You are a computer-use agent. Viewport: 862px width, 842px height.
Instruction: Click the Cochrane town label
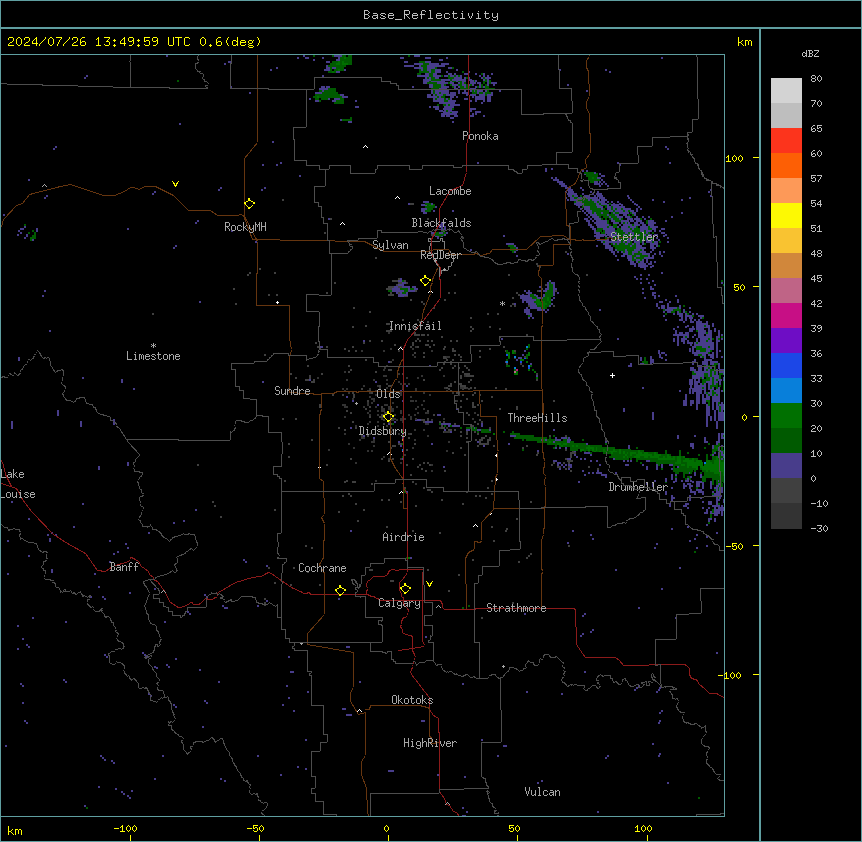click(x=322, y=568)
